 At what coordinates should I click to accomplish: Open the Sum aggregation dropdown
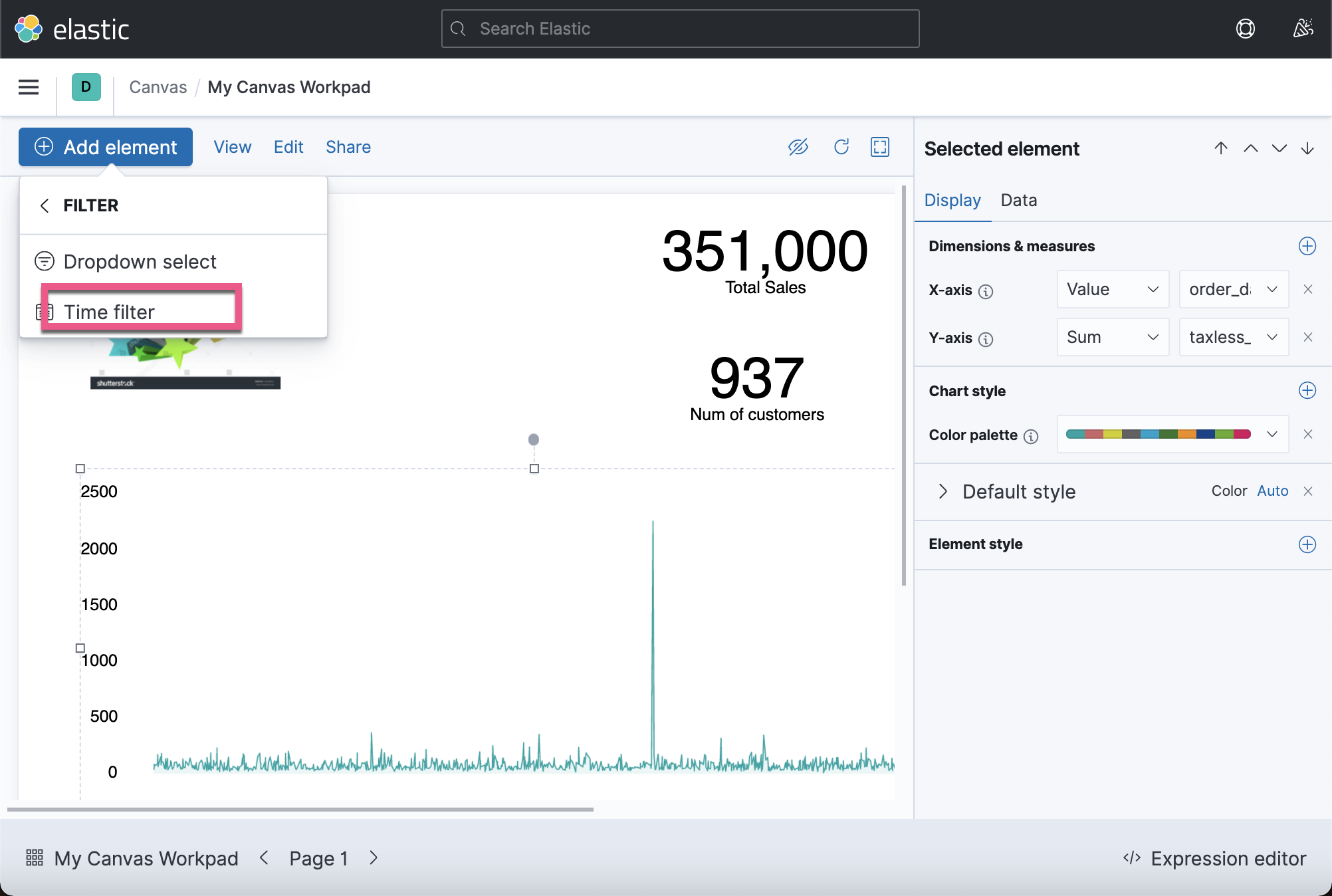pyautogui.click(x=1112, y=337)
